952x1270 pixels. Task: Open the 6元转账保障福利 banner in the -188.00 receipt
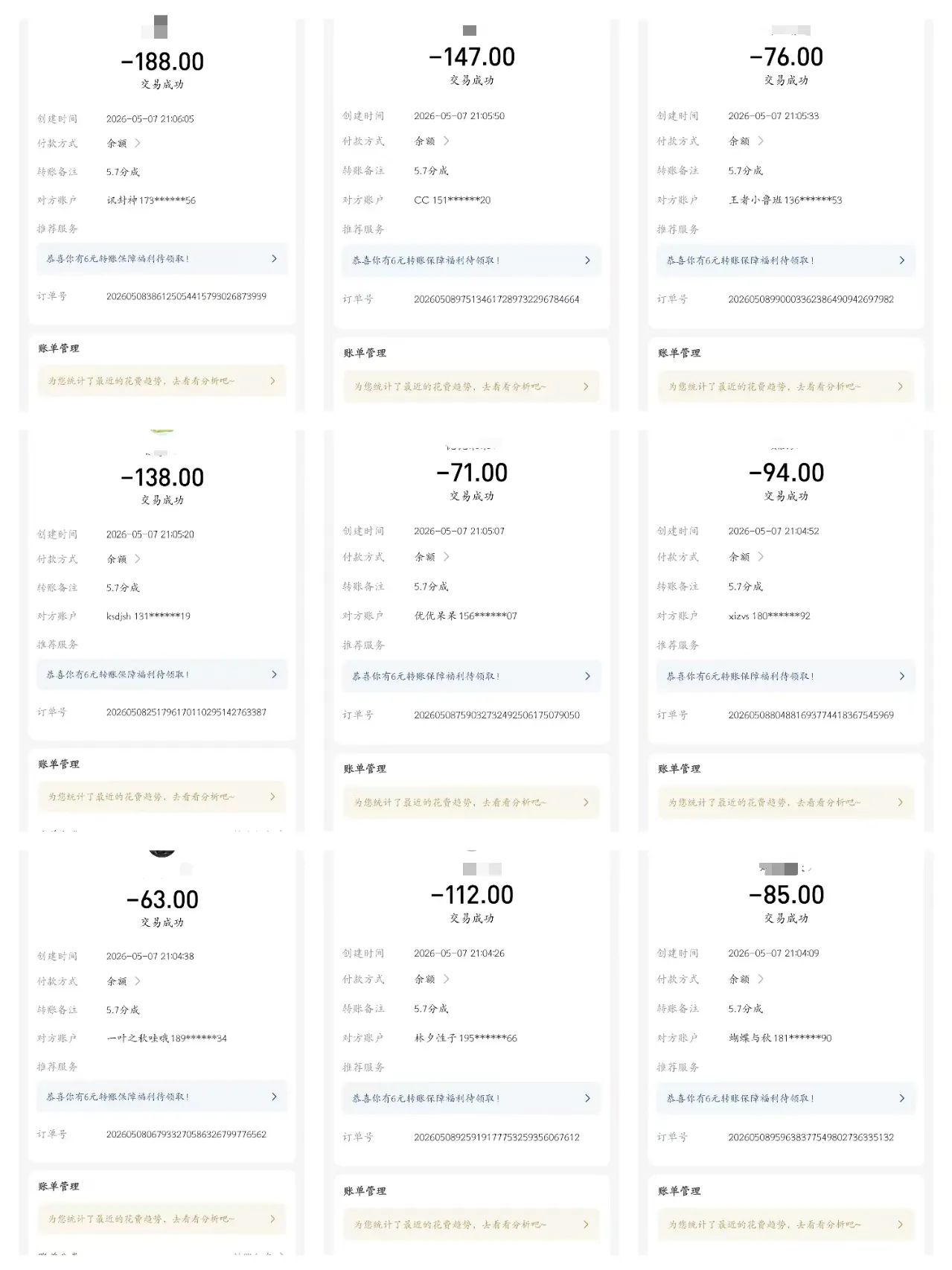pos(162,259)
